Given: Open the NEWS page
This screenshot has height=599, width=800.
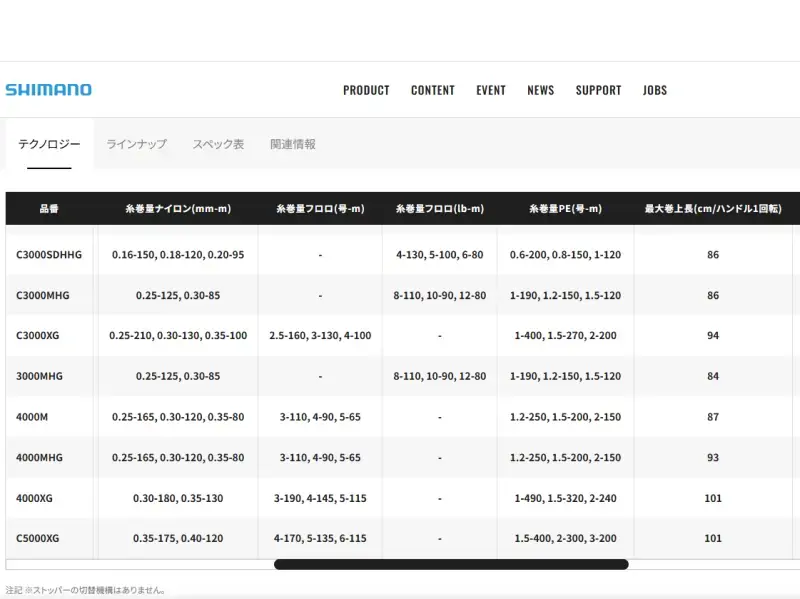Looking at the screenshot, I should [x=540, y=90].
